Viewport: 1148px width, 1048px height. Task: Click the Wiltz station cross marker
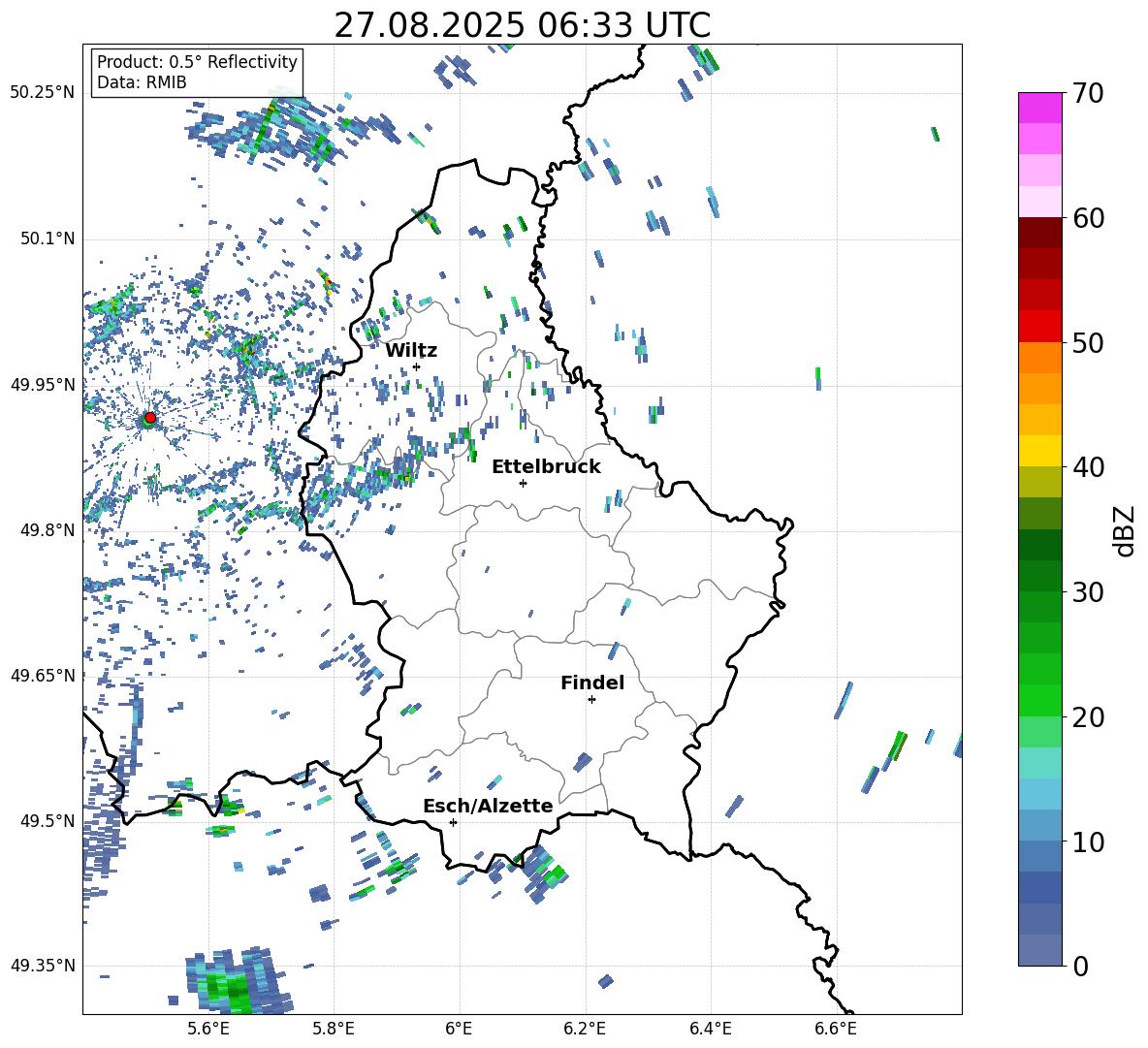417,366
